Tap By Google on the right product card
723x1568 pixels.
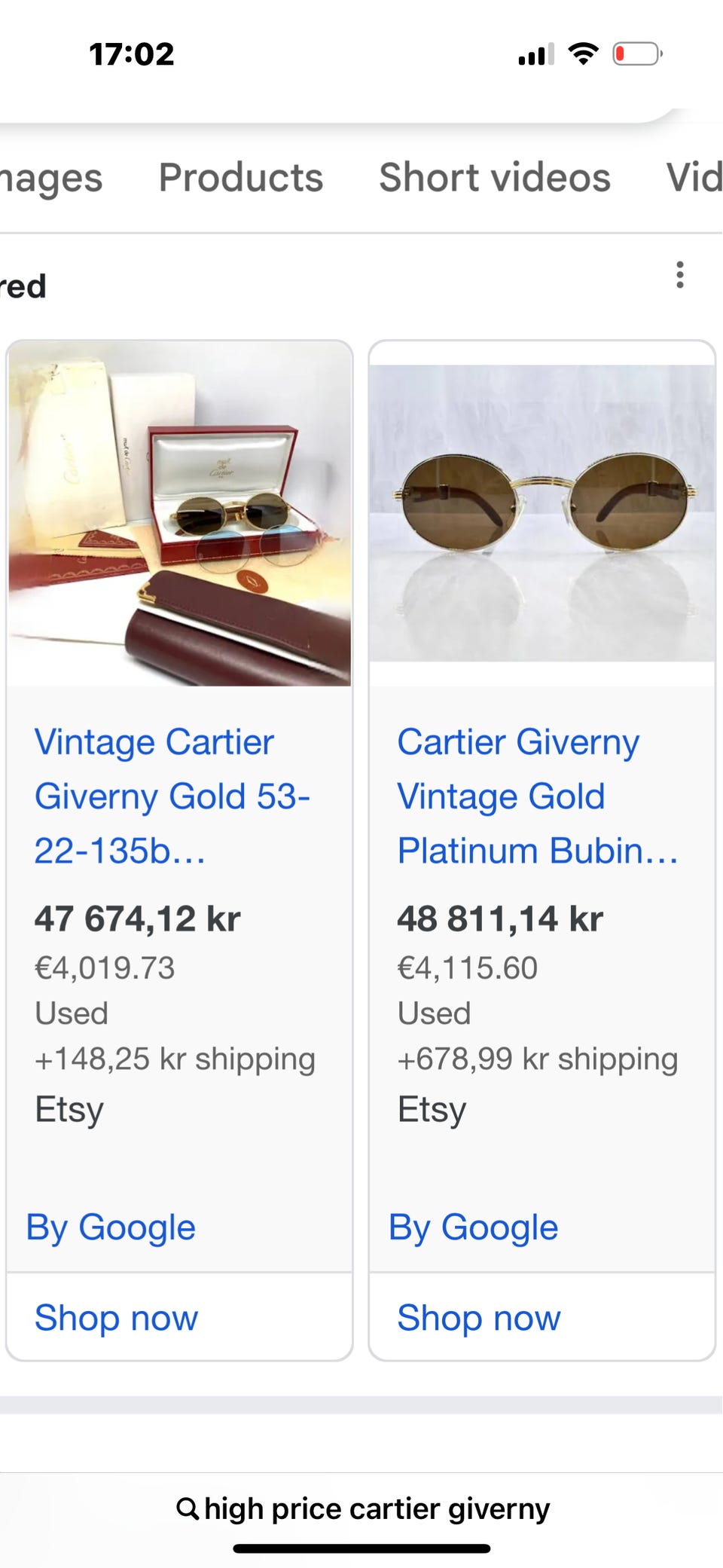[473, 1227]
